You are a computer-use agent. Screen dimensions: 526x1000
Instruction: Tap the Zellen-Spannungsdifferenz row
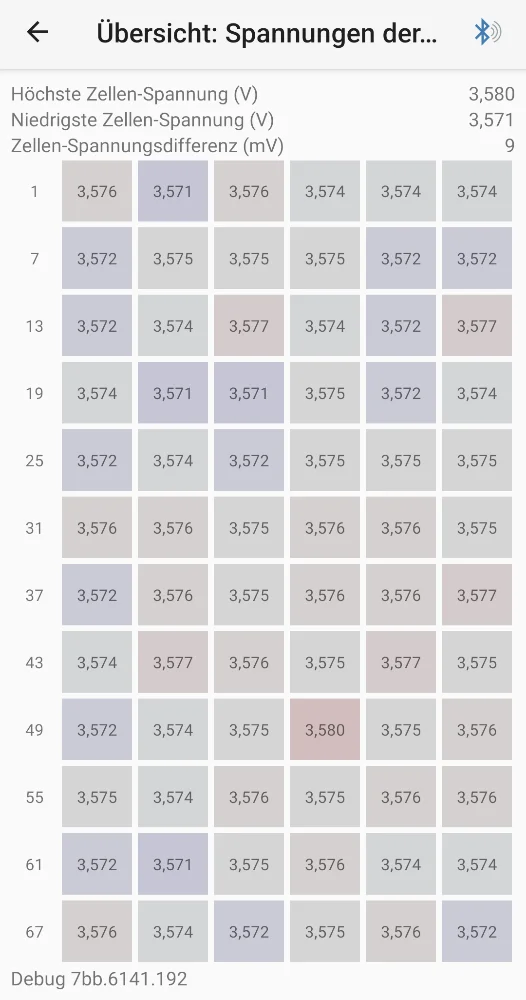(263, 145)
